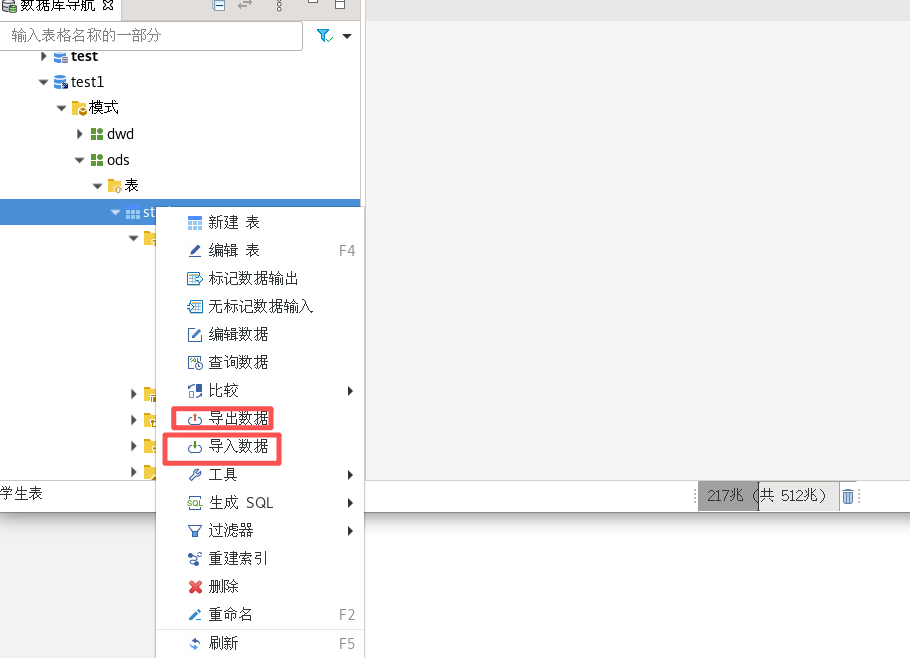The height and width of the screenshot is (658, 910).
Task: Close the 数据库导航 tab
Action: pyautogui.click(x=109, y=6)
